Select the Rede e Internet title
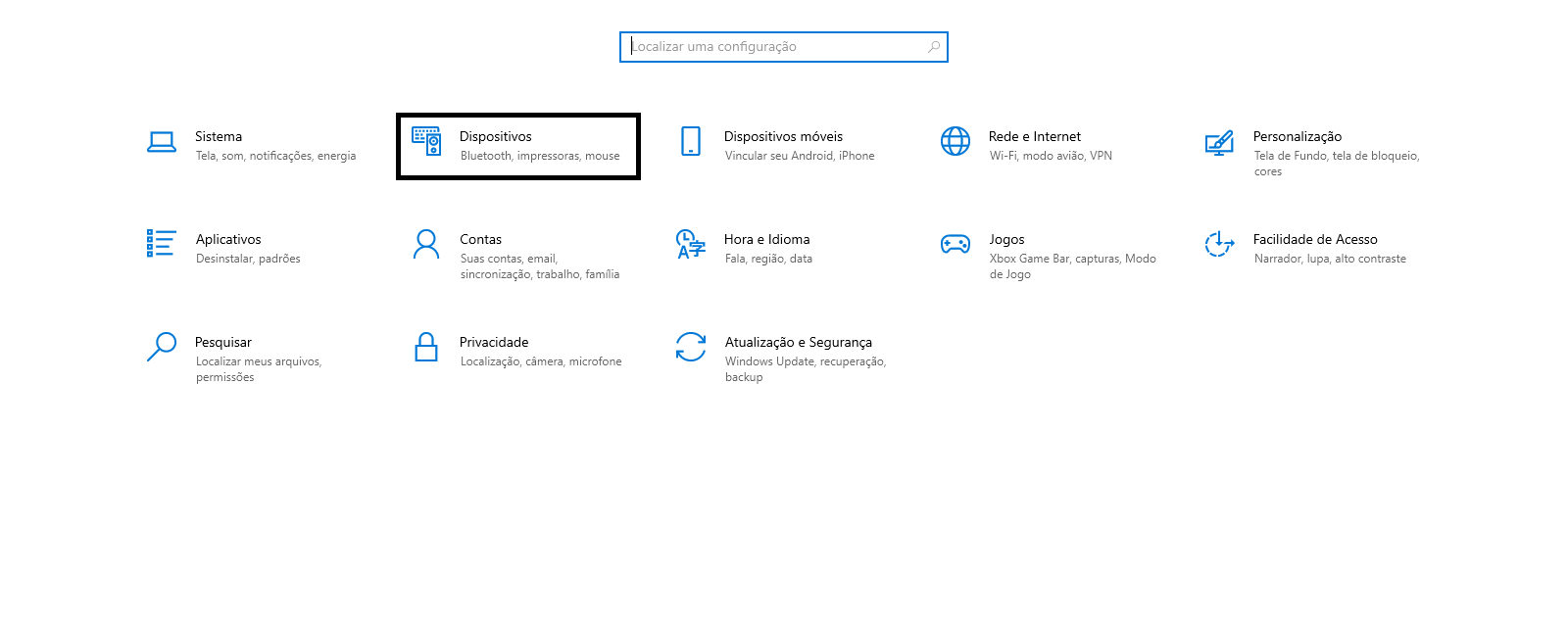Screen dimensions: 1568x623 [1035, 136]
